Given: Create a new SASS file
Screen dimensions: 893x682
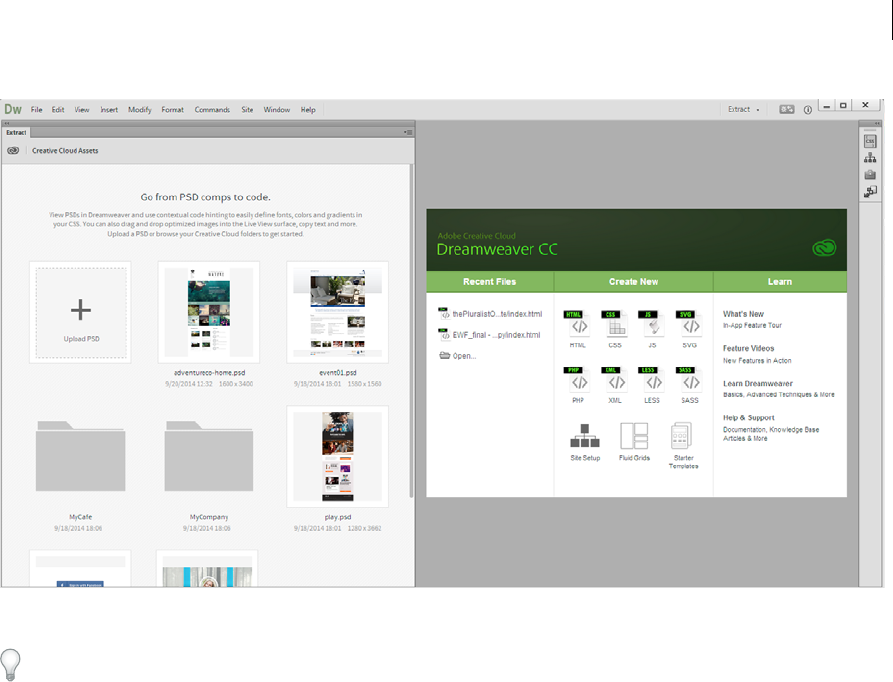Looking at the screenshot, I should click(689, 385).
